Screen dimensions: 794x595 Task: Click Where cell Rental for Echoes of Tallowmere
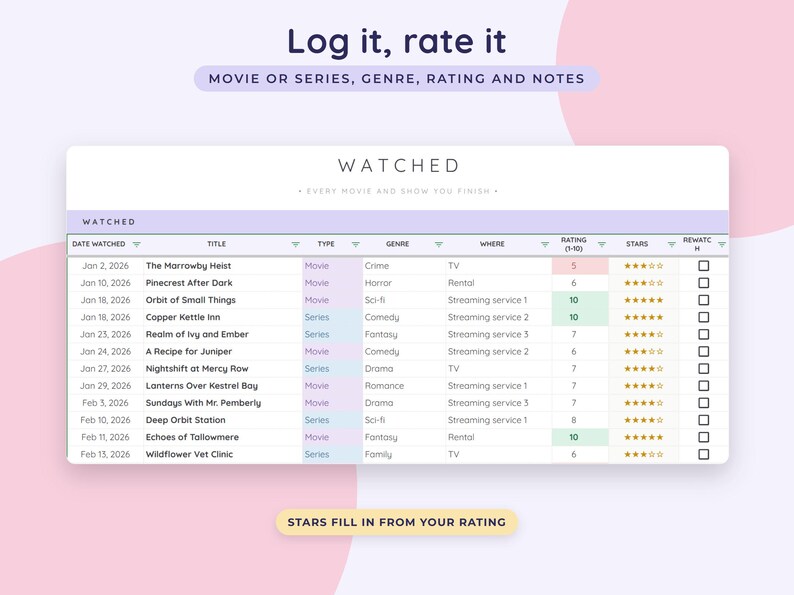tap(499, 437)
